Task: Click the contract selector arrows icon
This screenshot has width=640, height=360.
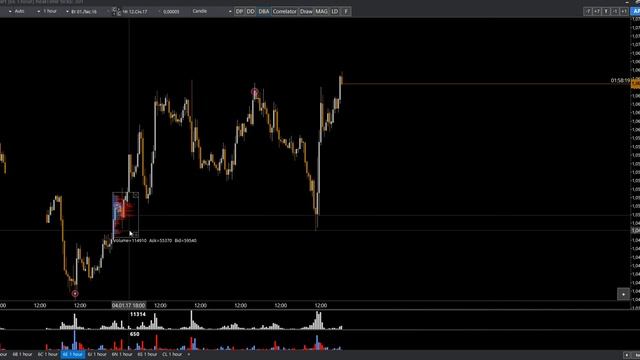Action: pos(116,11)
